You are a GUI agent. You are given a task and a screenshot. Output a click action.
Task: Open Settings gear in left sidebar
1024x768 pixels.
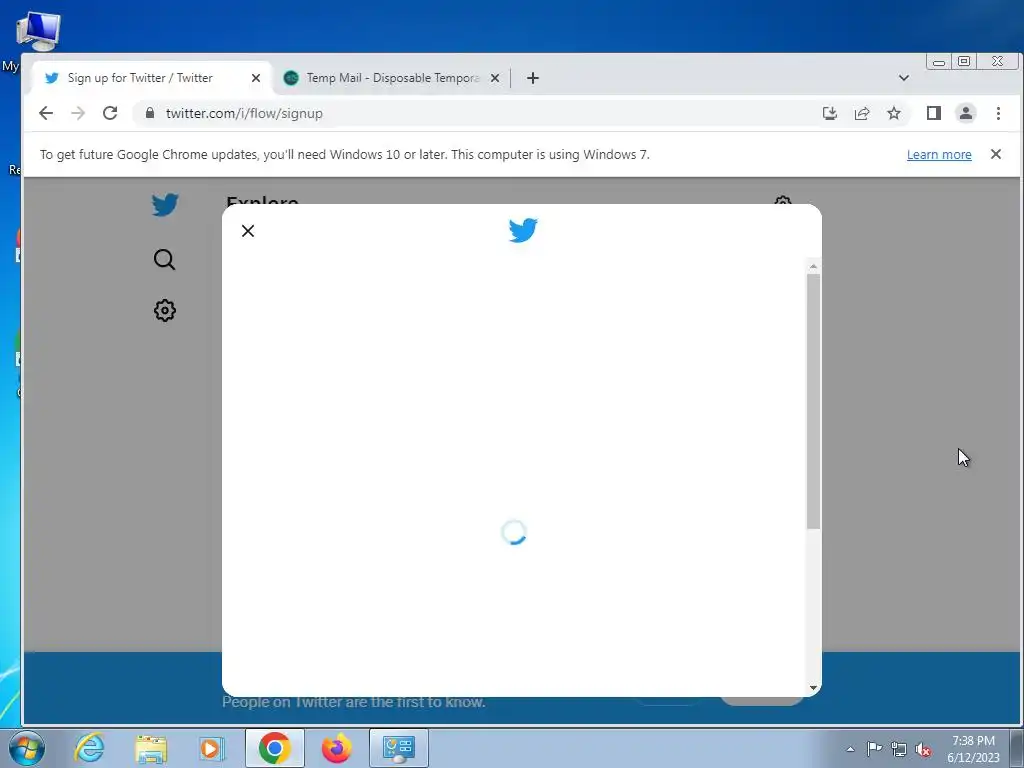click(165, 310)
